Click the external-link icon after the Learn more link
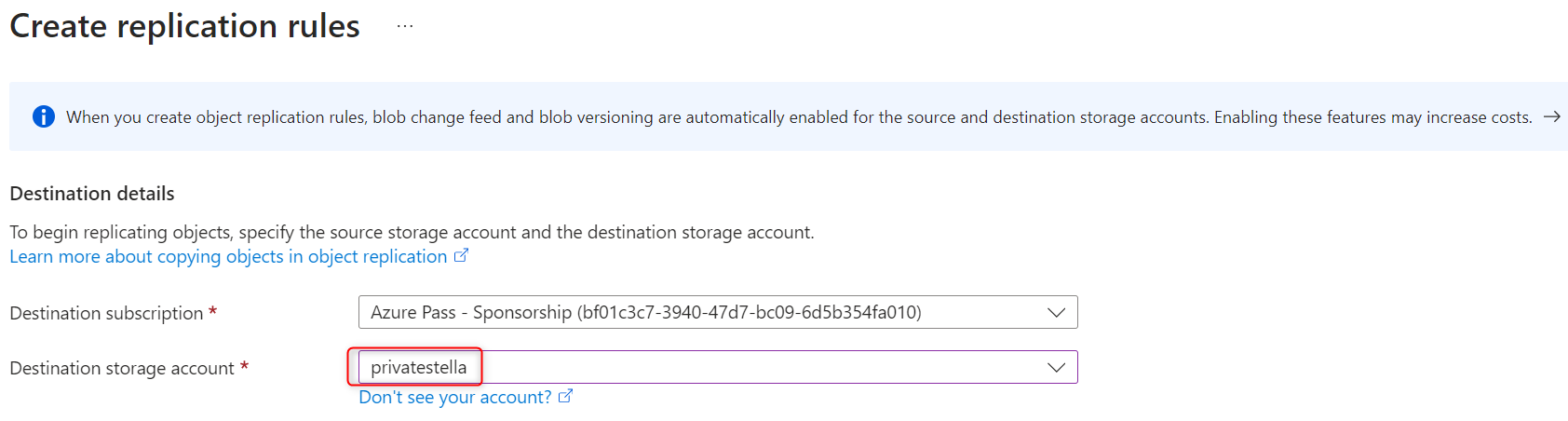 [x=461, y=256]
